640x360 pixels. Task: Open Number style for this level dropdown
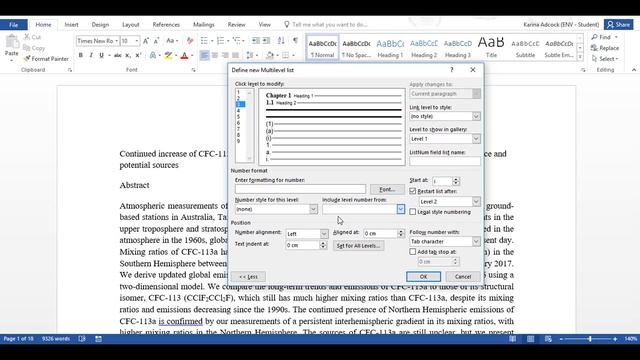pyautogui.click(x=313, y=209)
